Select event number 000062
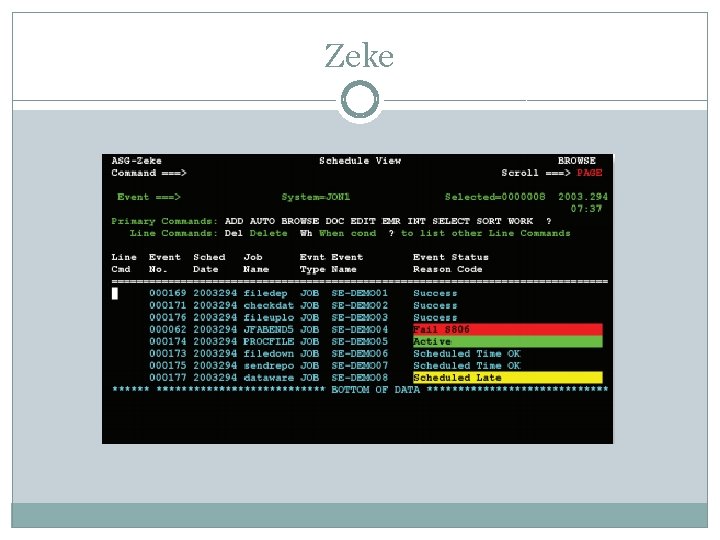The width and height of the screenshot is (720, 540). (x=168, y=330)
